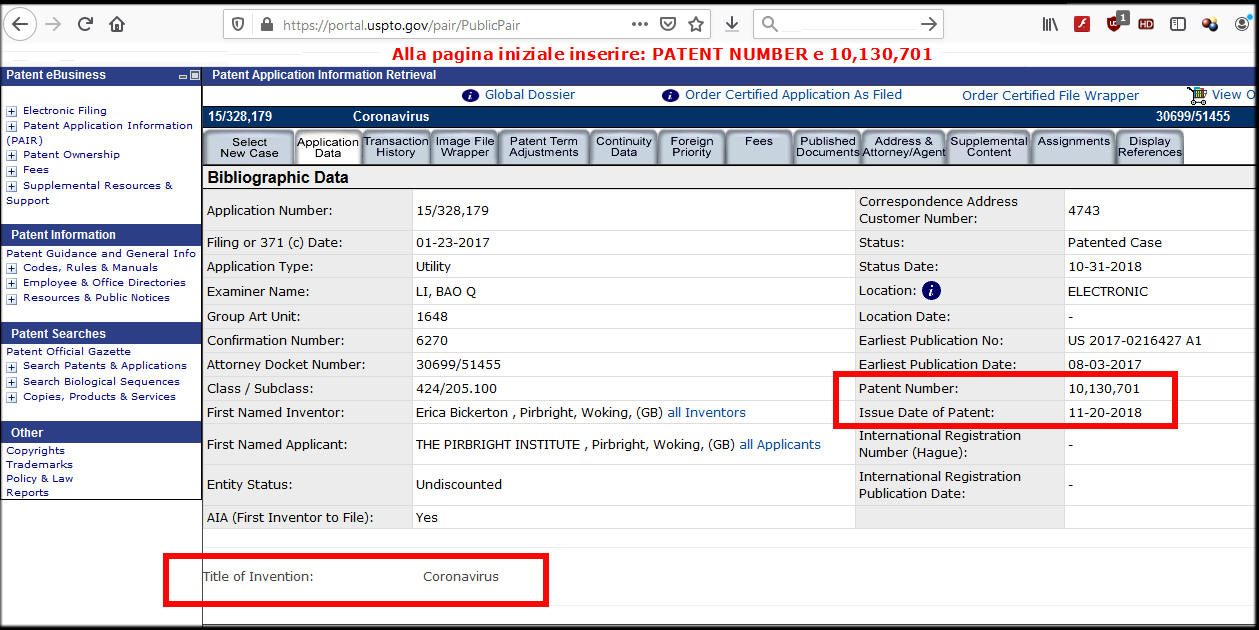Open the Library bookshelf icon
Screen dimensions: 1259x630
pos(1050,24)
